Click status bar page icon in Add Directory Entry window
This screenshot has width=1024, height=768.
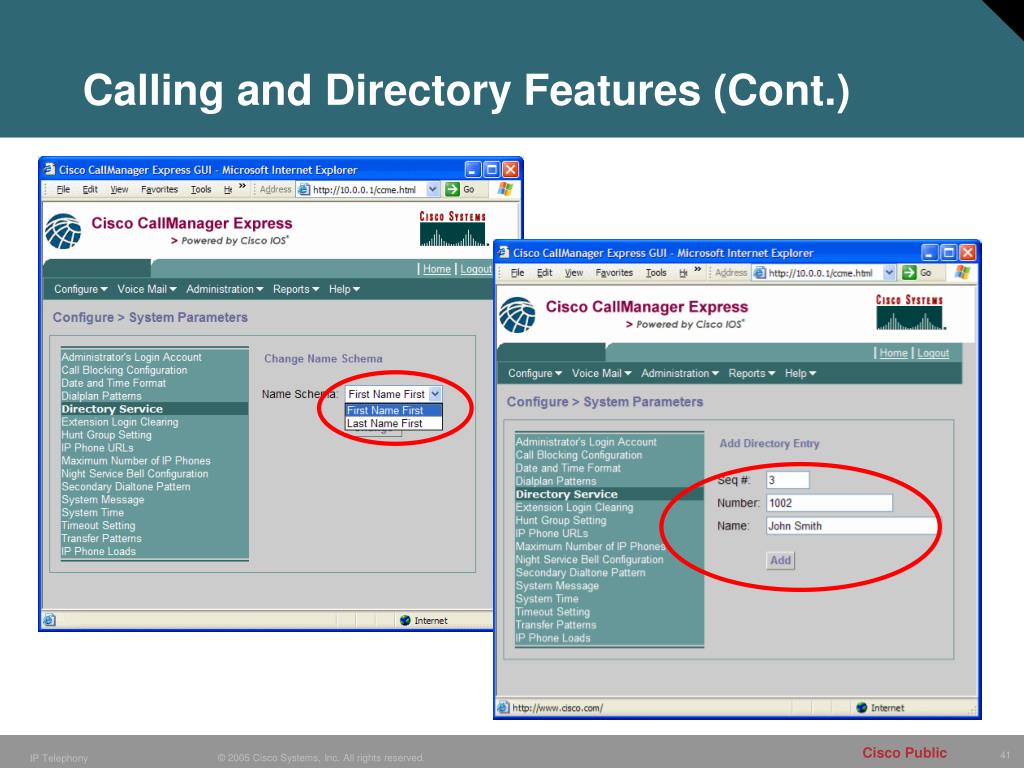tap(503, 707)
